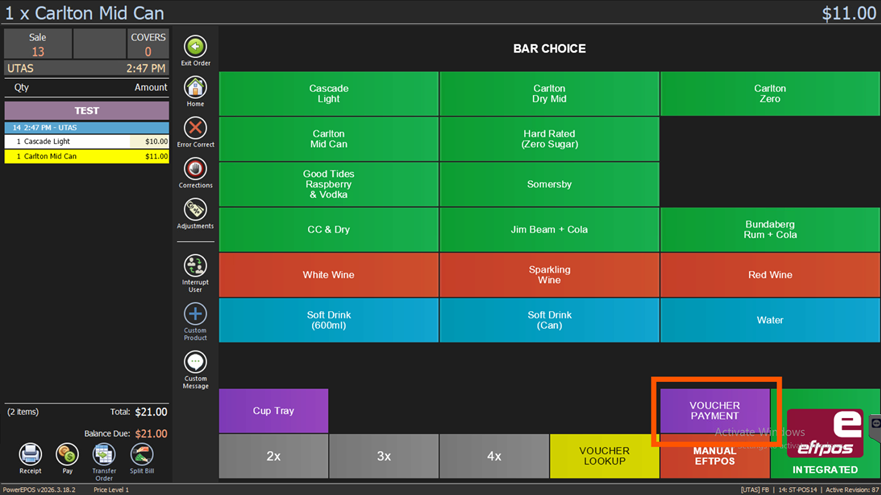Click the Interrupt User icon
The width and height of the screenshot is (881, 495).
[195, 265]
